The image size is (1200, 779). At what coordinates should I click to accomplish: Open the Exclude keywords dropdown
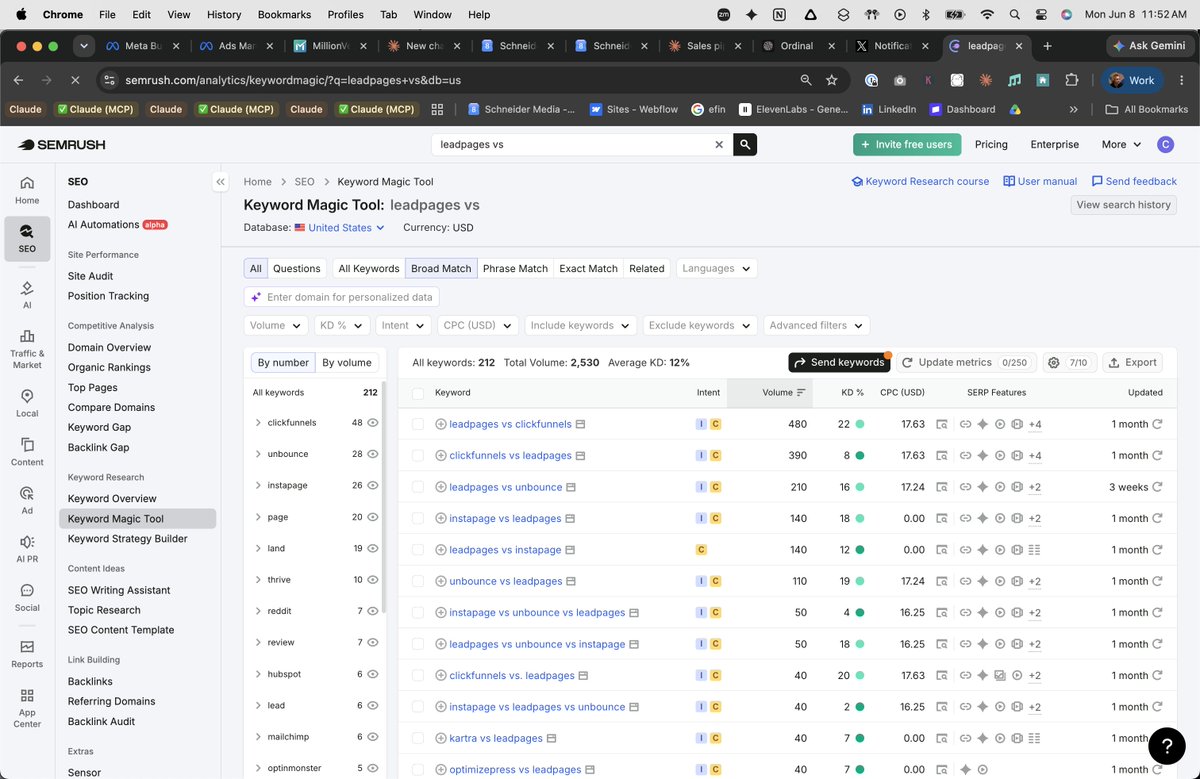[x=699, y=325]
